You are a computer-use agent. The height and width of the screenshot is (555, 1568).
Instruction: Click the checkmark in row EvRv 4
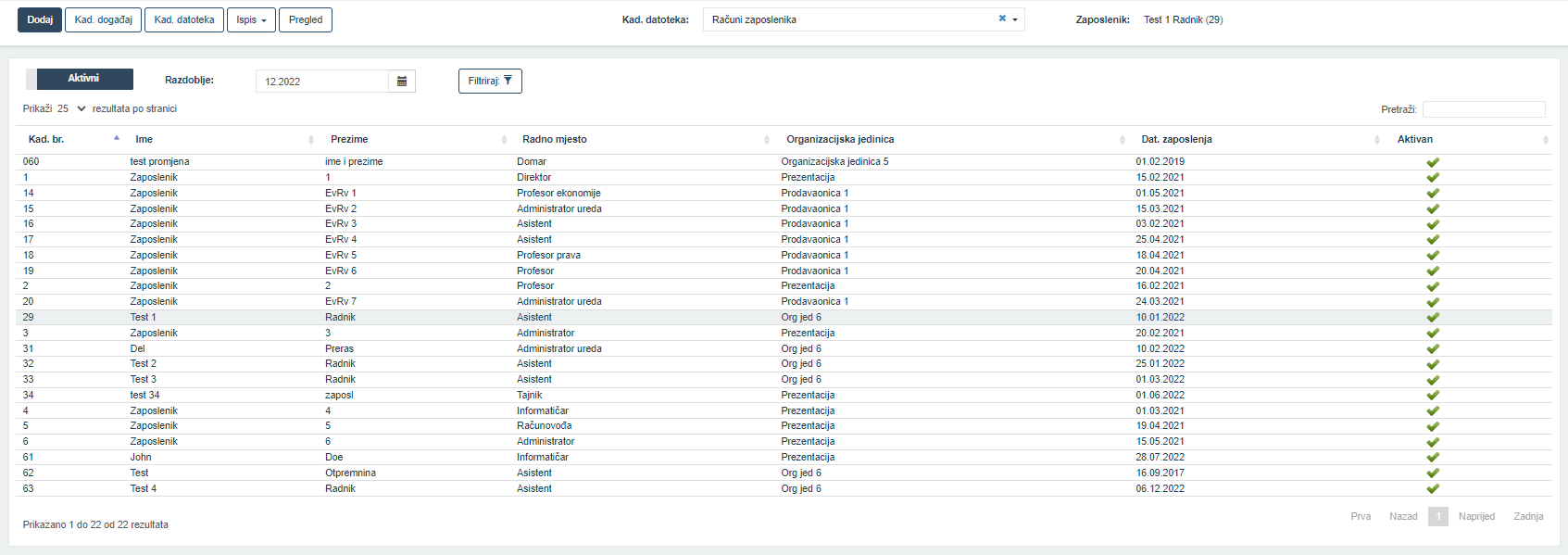point(1433,240)
